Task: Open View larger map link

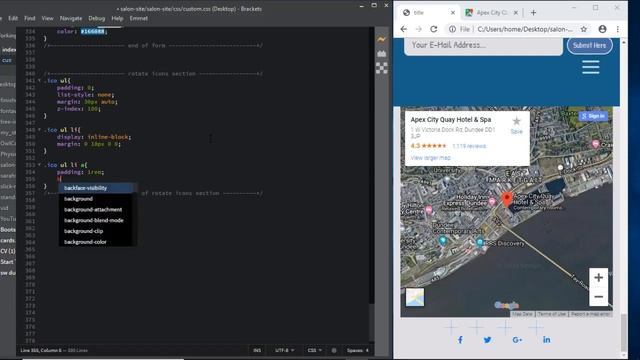Action: 430,158
